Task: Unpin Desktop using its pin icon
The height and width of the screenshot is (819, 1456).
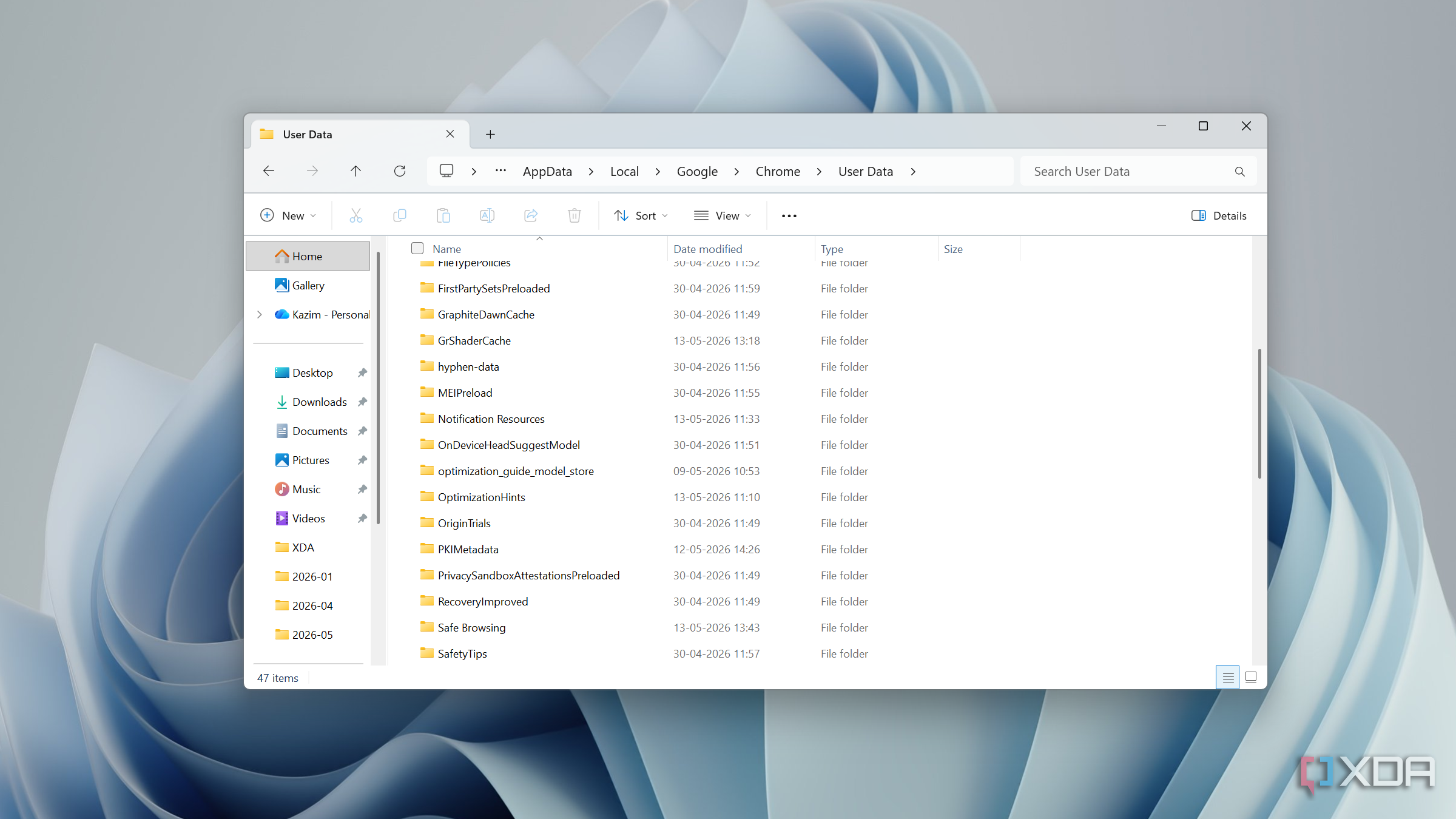Action: click(x=362, y=372)
